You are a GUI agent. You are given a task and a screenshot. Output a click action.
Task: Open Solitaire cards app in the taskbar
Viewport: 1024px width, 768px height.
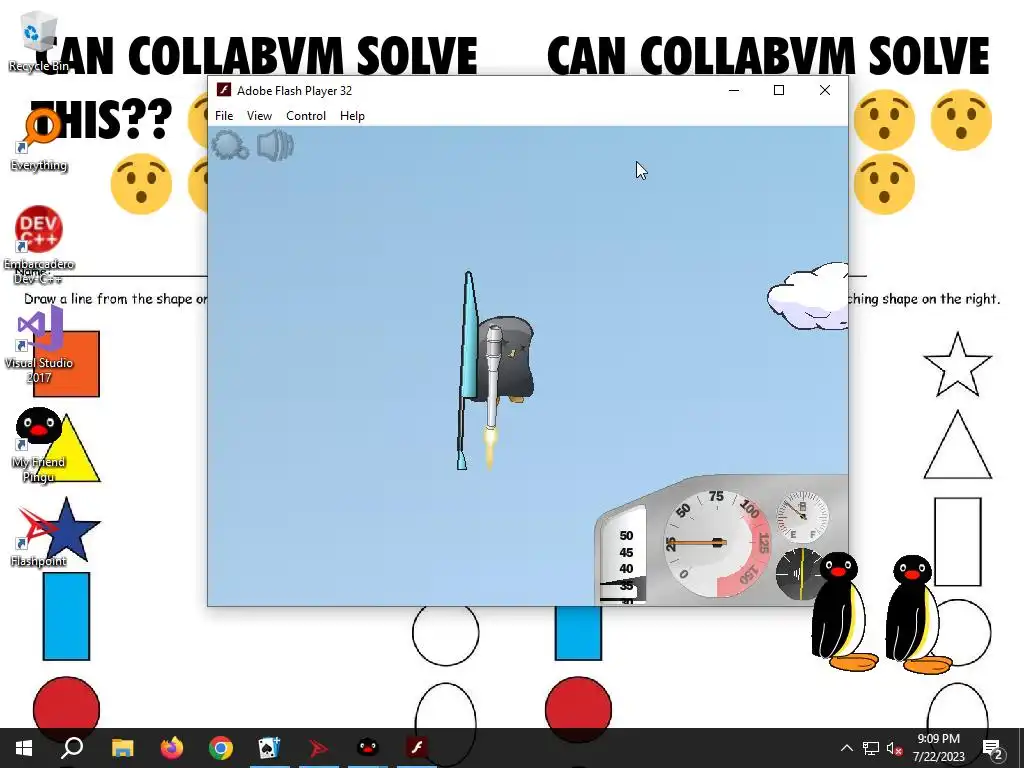pos(269,748)
